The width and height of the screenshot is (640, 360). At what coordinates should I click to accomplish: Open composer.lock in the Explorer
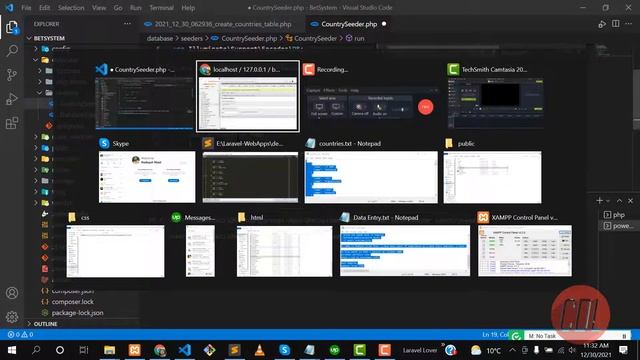(x=73, y=302)
